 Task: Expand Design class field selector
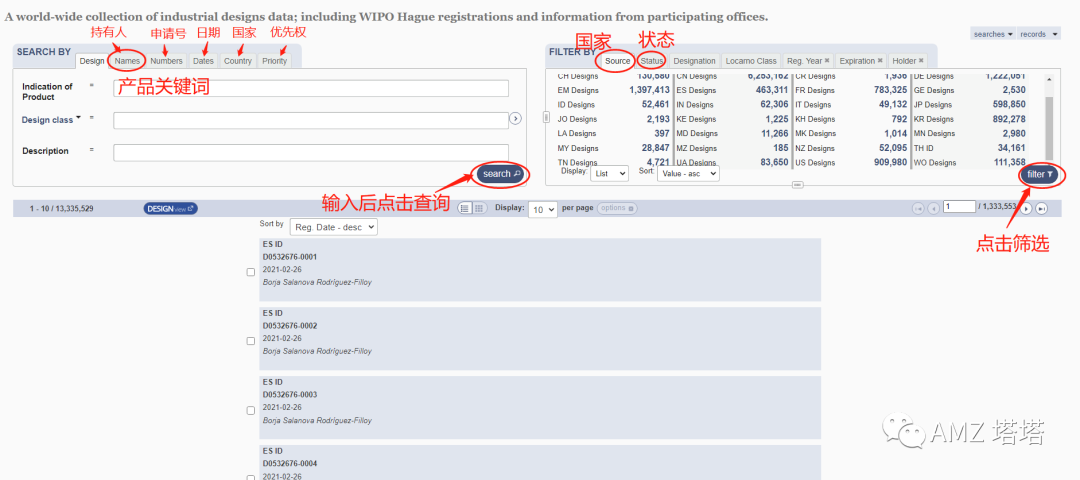point(51,119)
